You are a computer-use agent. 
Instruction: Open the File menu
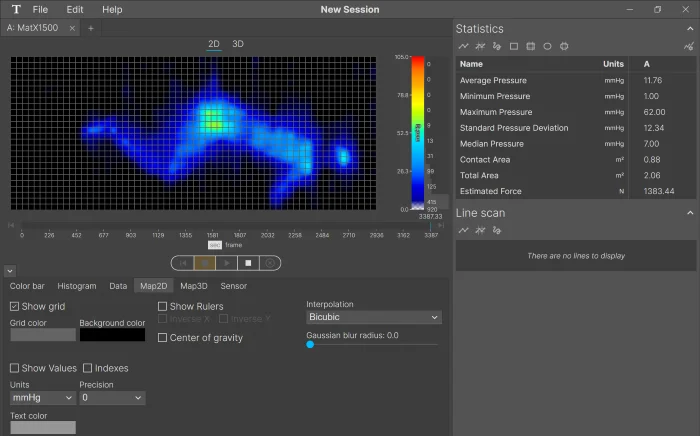pos(40,9)
